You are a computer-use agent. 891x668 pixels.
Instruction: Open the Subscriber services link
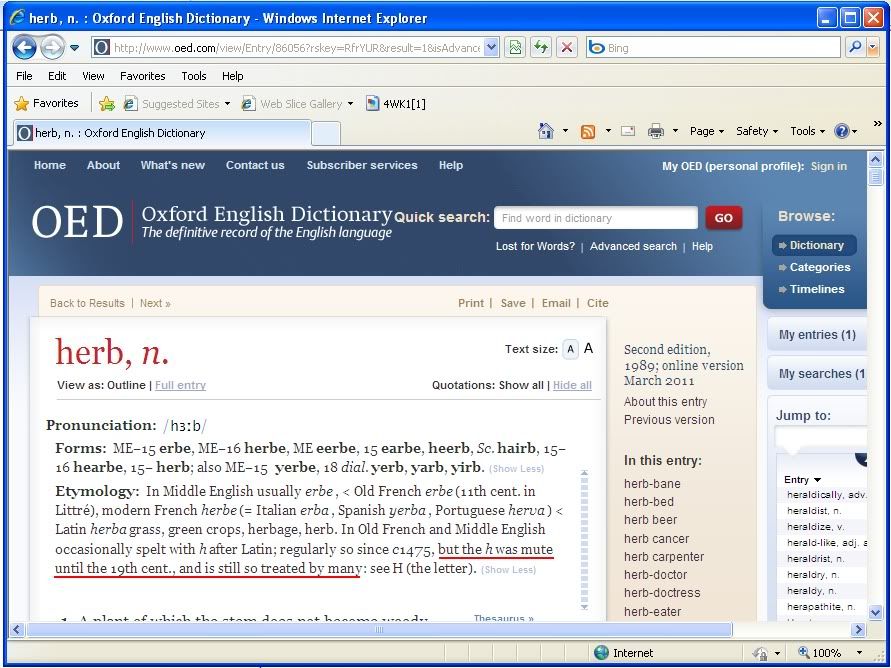pyautogui.click(x=362, y=165)
